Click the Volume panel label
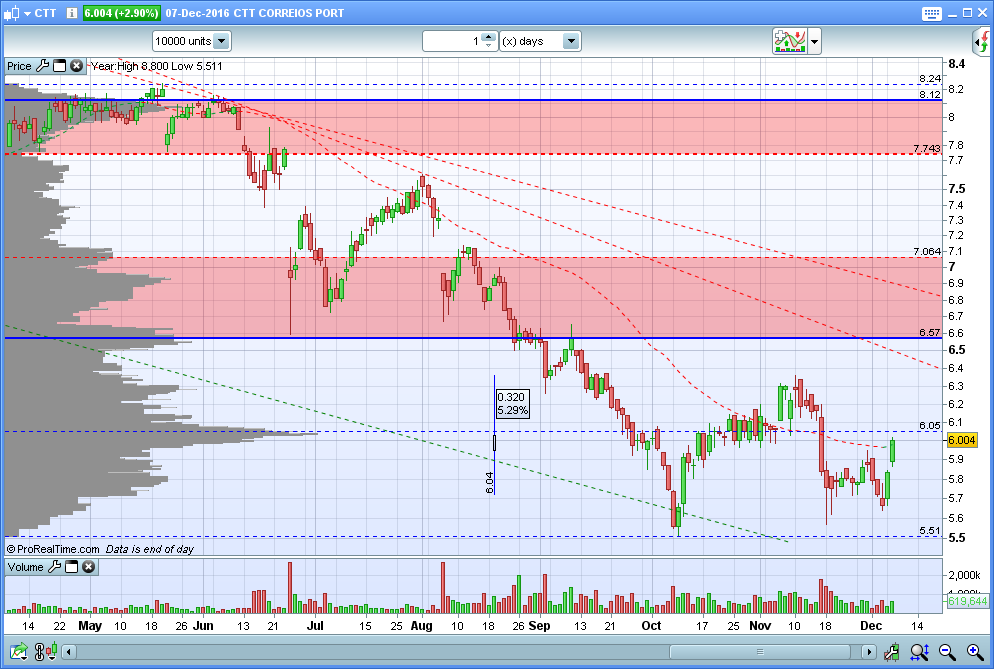The height and width of the screenshot is (669, 994). tap(25, 567)
